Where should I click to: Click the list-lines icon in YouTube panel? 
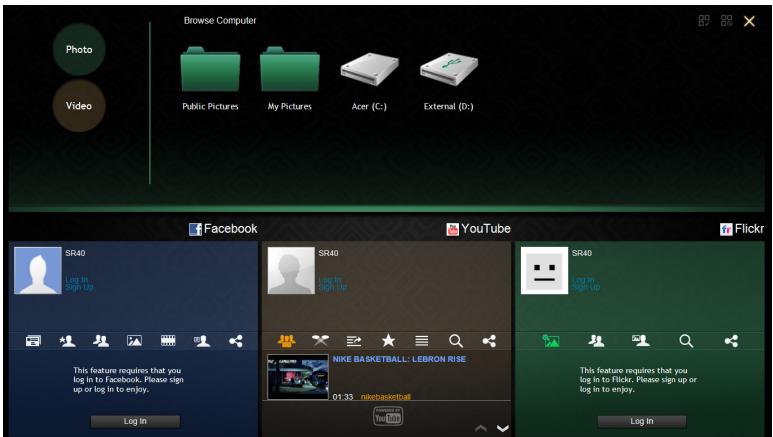point(422,341)
